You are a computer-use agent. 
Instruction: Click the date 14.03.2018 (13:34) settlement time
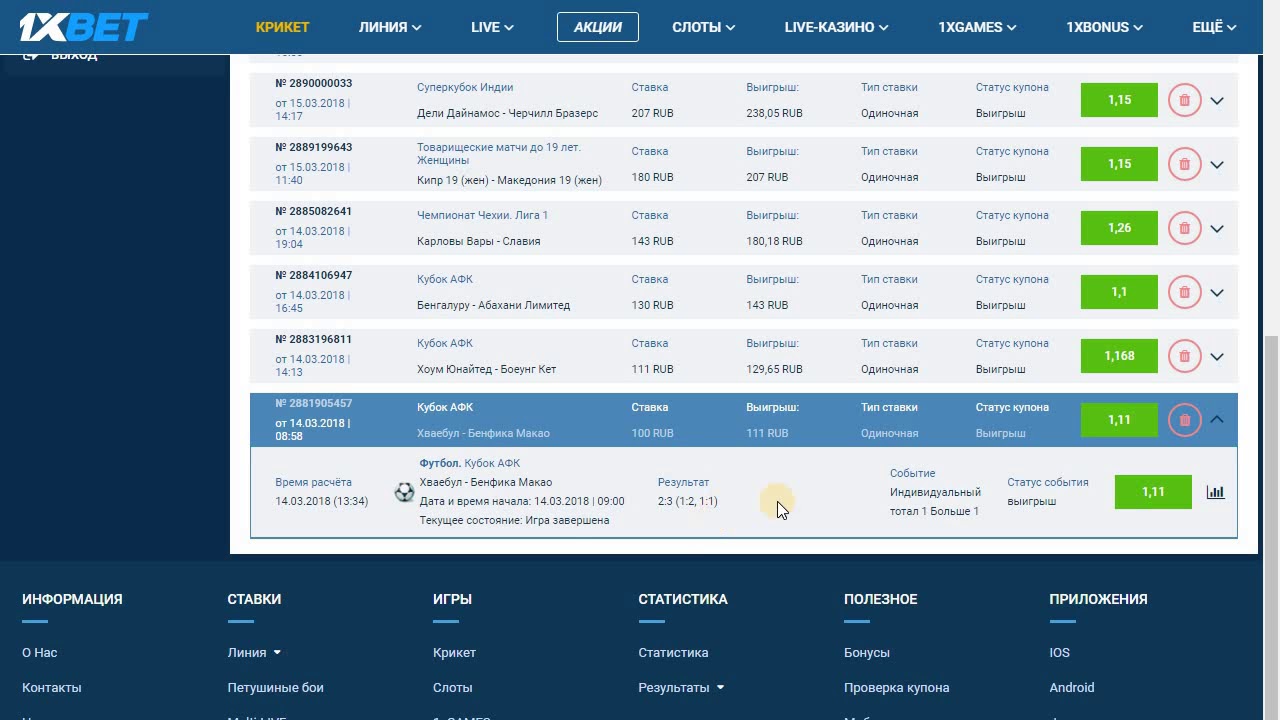[322, 501]
